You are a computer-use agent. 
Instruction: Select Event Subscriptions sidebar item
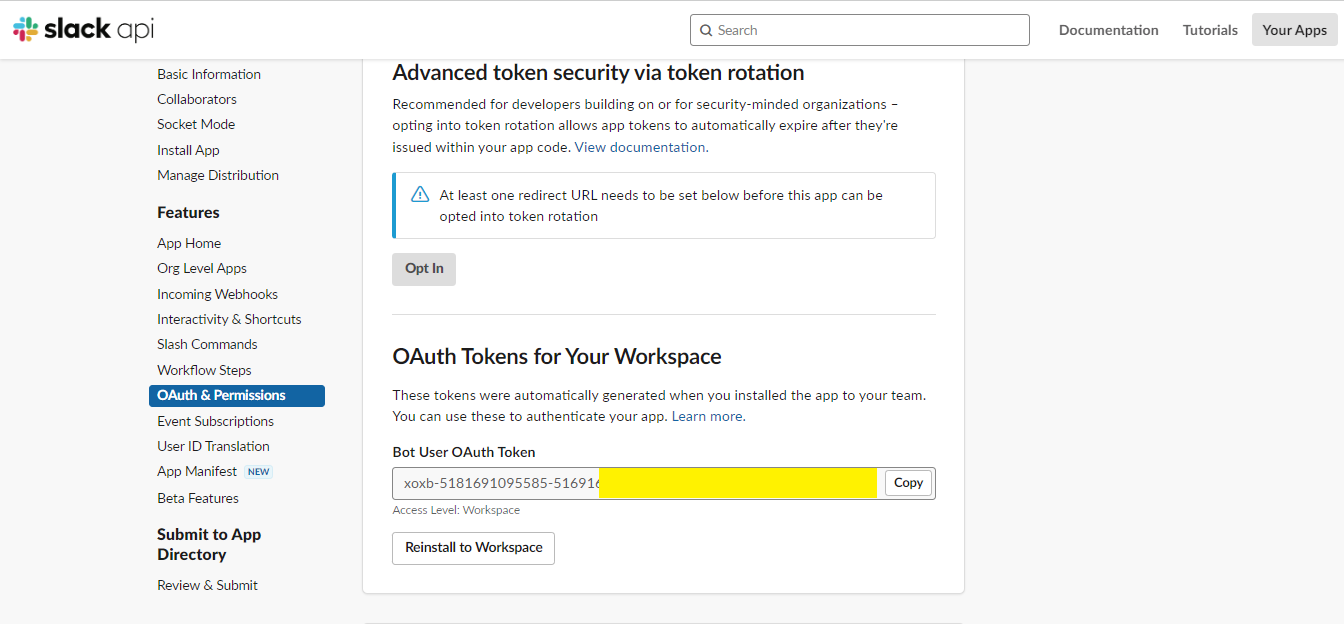tap(215, 421)
